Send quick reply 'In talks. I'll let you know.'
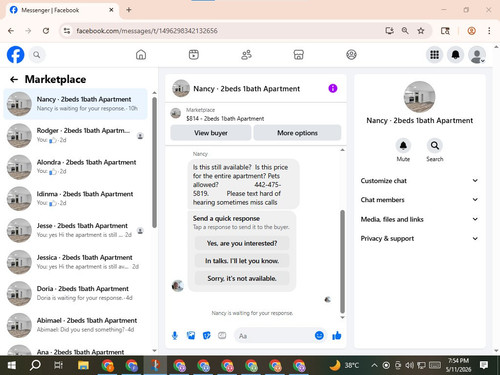 pyautogui.click(x=242, y=261)
